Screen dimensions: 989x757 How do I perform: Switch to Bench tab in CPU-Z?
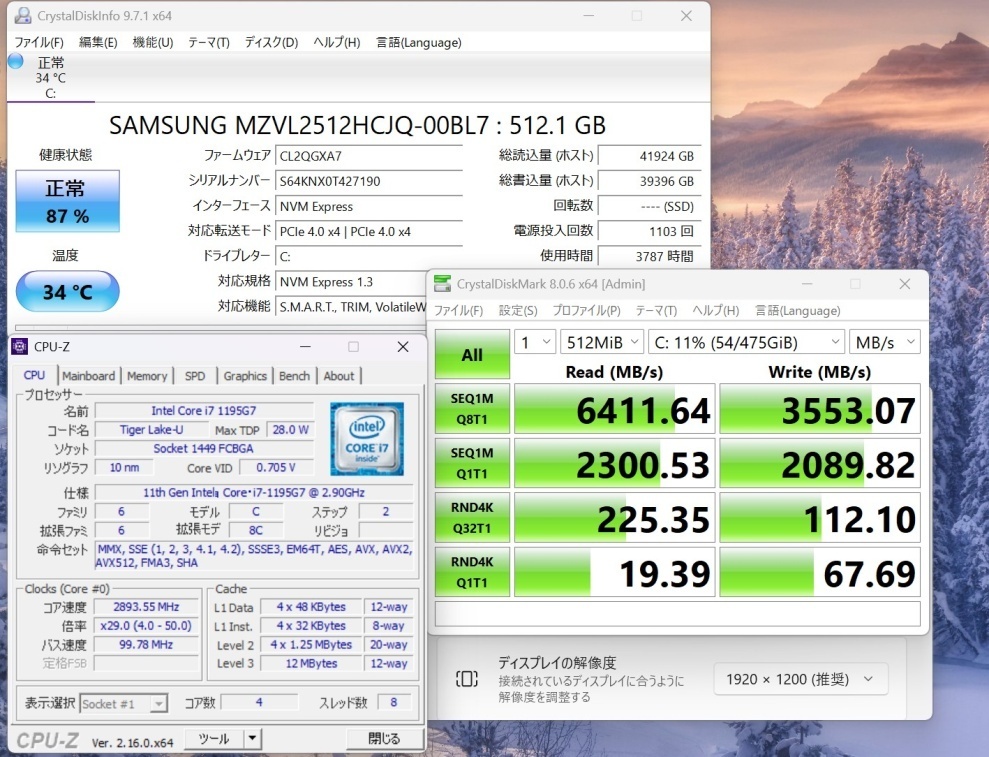(x=294, y=376)
